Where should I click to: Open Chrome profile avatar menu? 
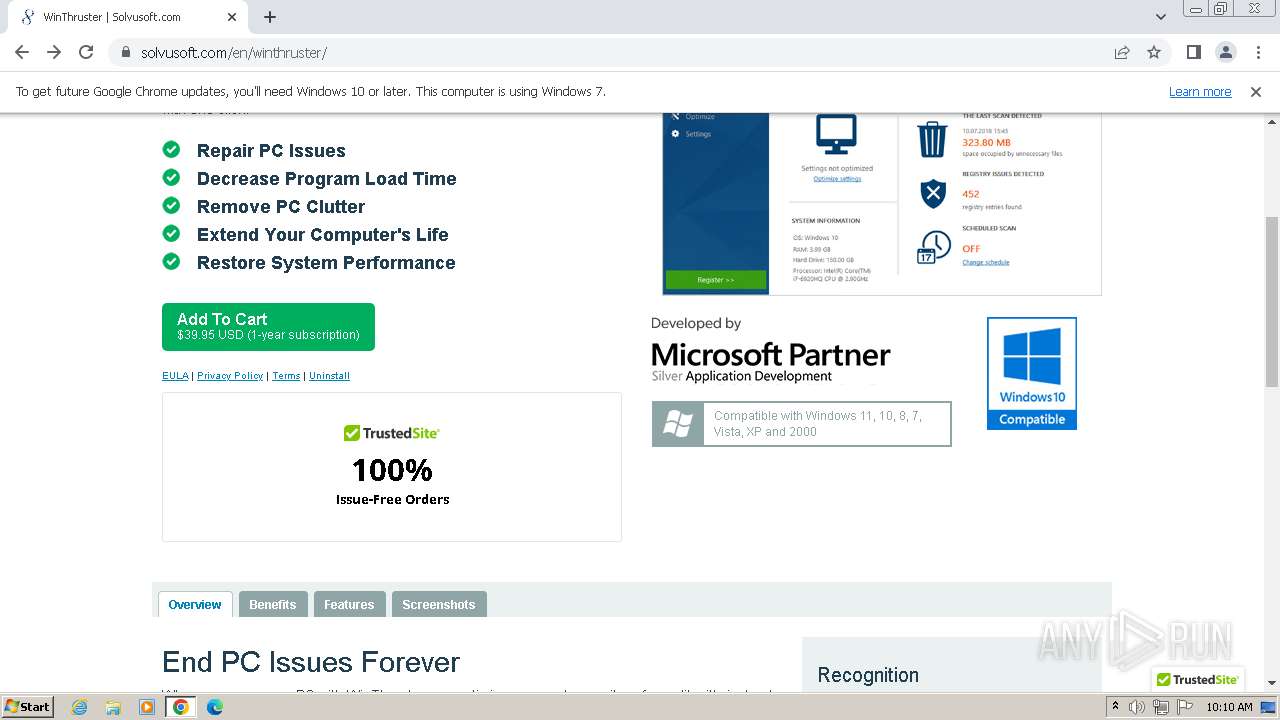(1226, 52)
